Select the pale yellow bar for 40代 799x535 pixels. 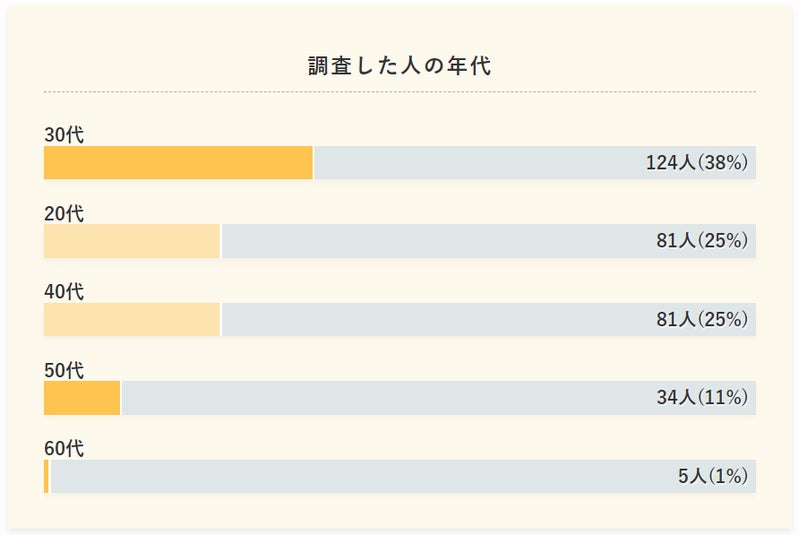[x=131, y=319]
